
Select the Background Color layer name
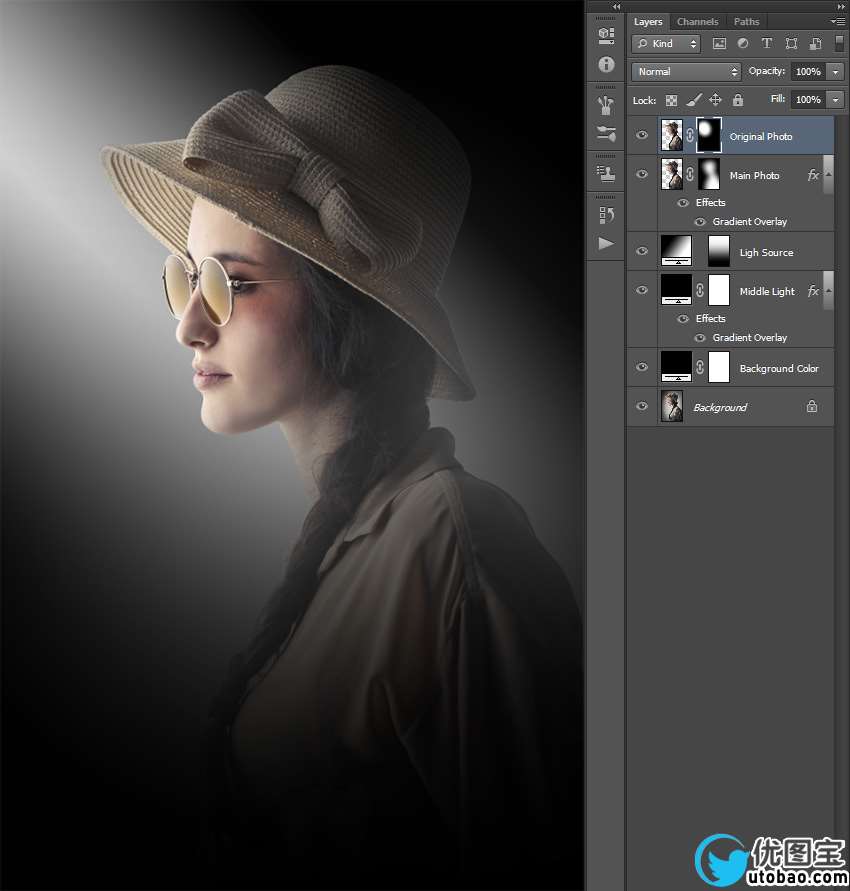click(x=779, y=368)
